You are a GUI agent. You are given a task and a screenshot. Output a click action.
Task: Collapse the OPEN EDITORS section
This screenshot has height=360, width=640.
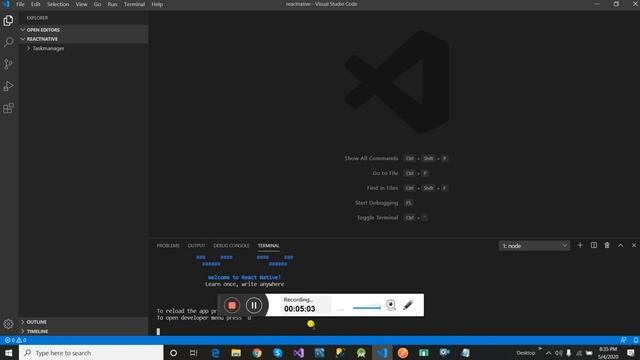(84, 30)
